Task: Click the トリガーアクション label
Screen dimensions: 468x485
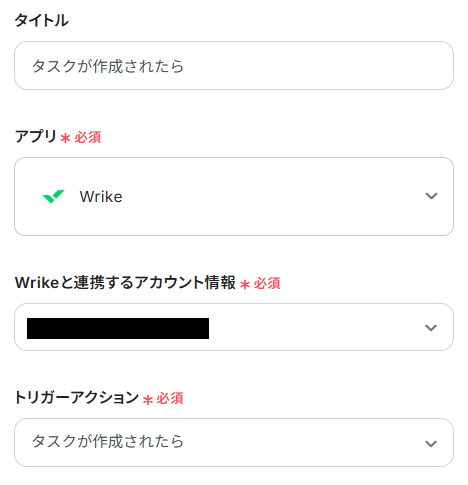Action: pos(77,398)
